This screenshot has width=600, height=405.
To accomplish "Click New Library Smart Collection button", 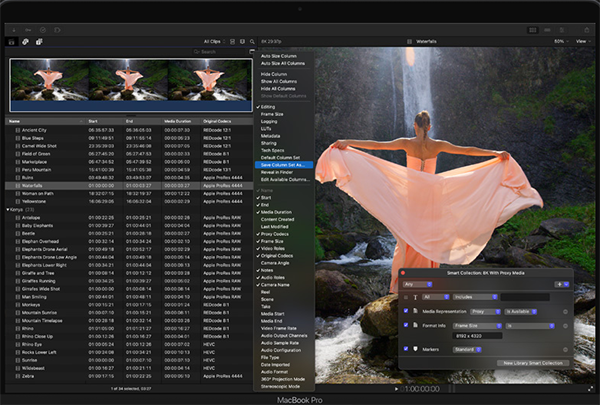I will [533, 363].
